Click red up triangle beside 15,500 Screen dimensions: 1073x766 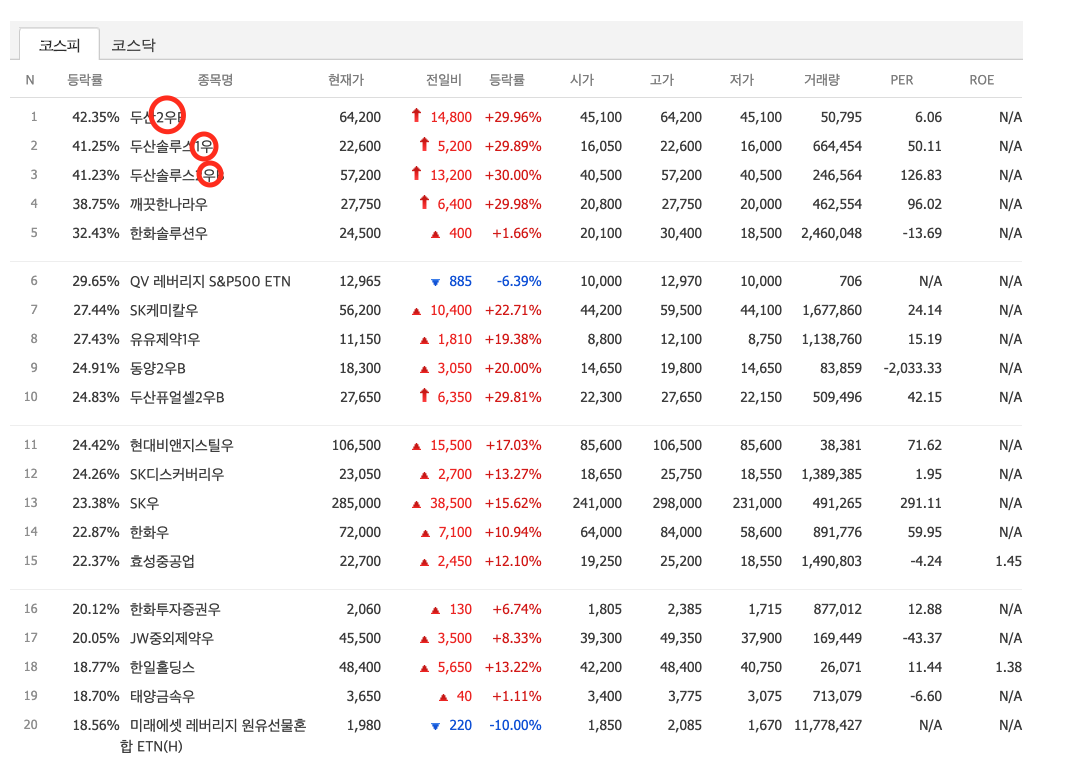(416, 446)
